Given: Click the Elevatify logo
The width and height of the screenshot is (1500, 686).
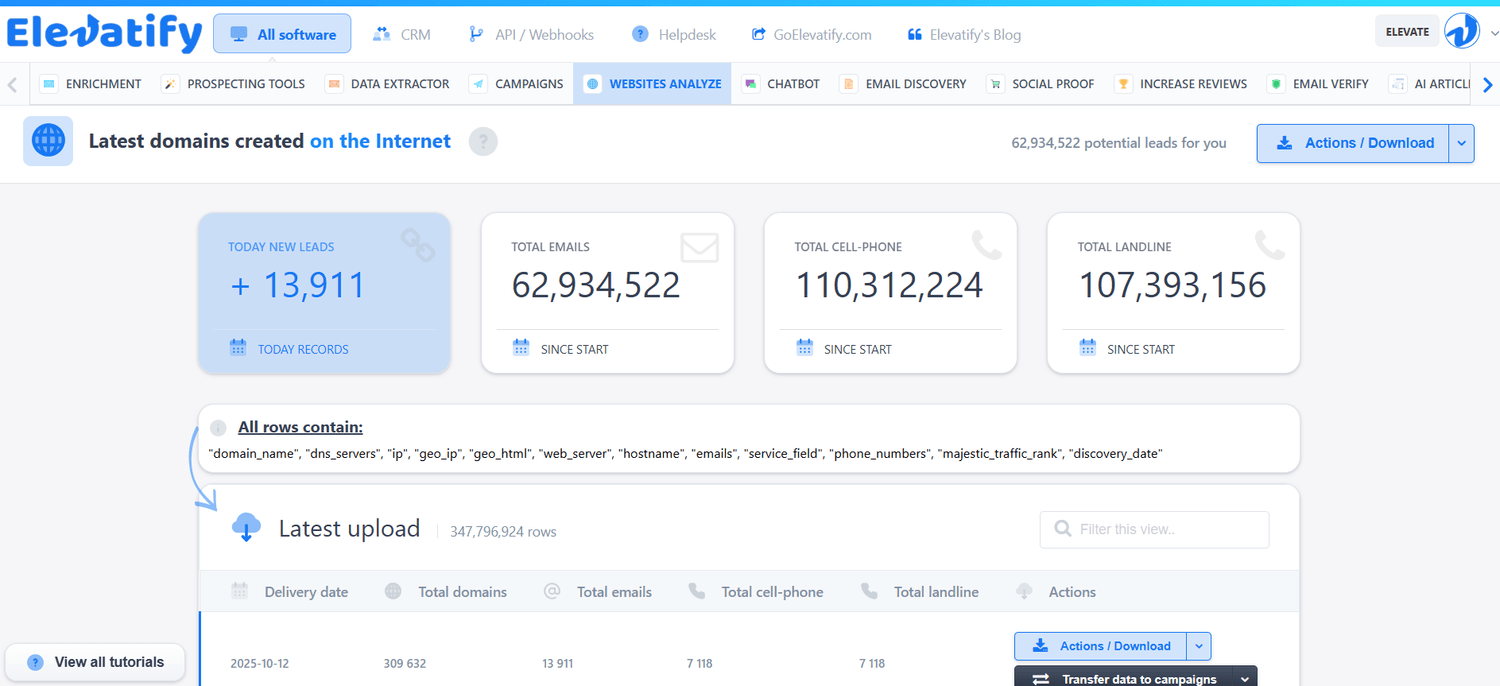Looking at the screenshot, I should point(104,34).
